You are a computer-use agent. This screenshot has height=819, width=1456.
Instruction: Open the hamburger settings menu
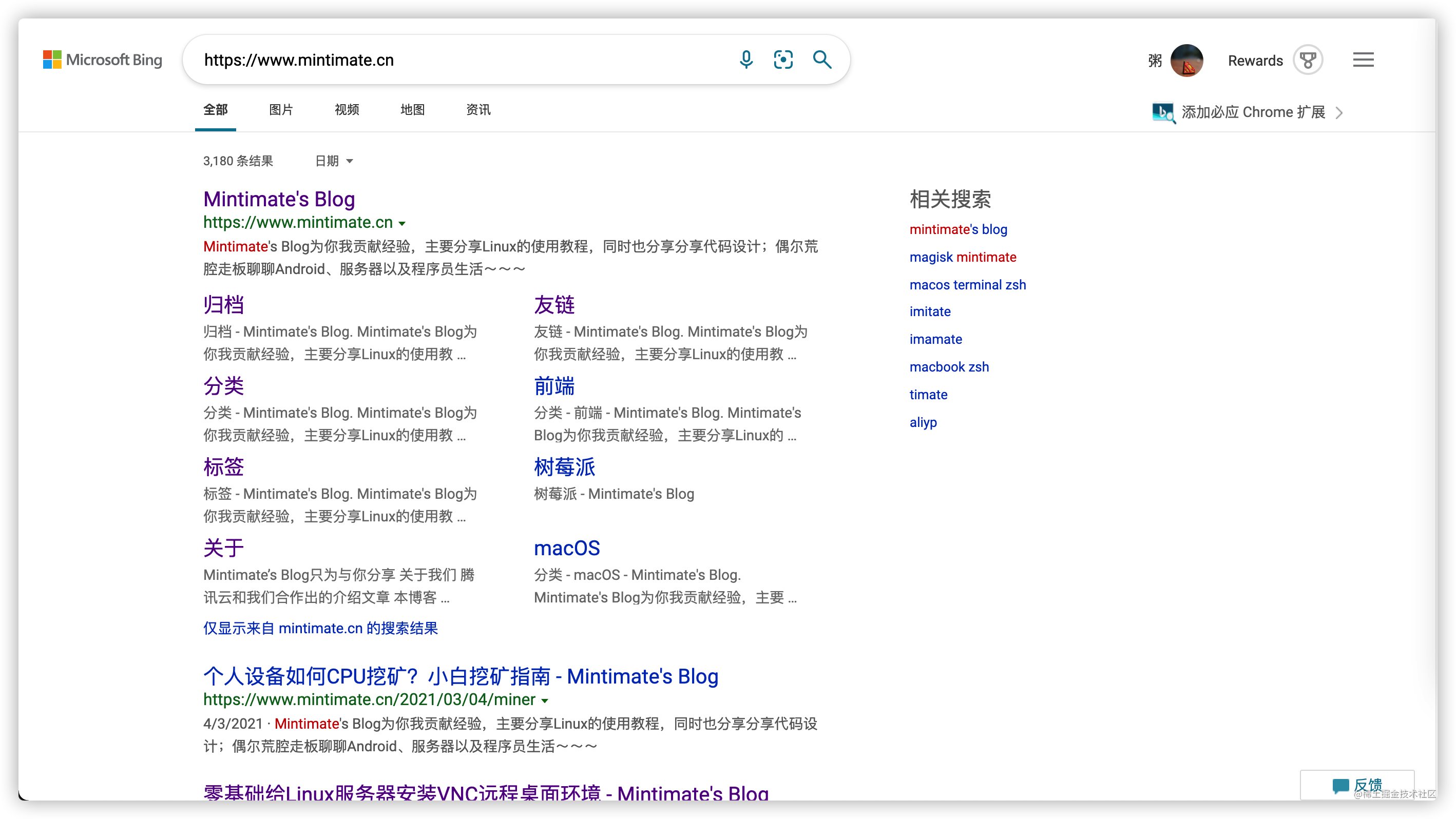tap(1363, 60)
